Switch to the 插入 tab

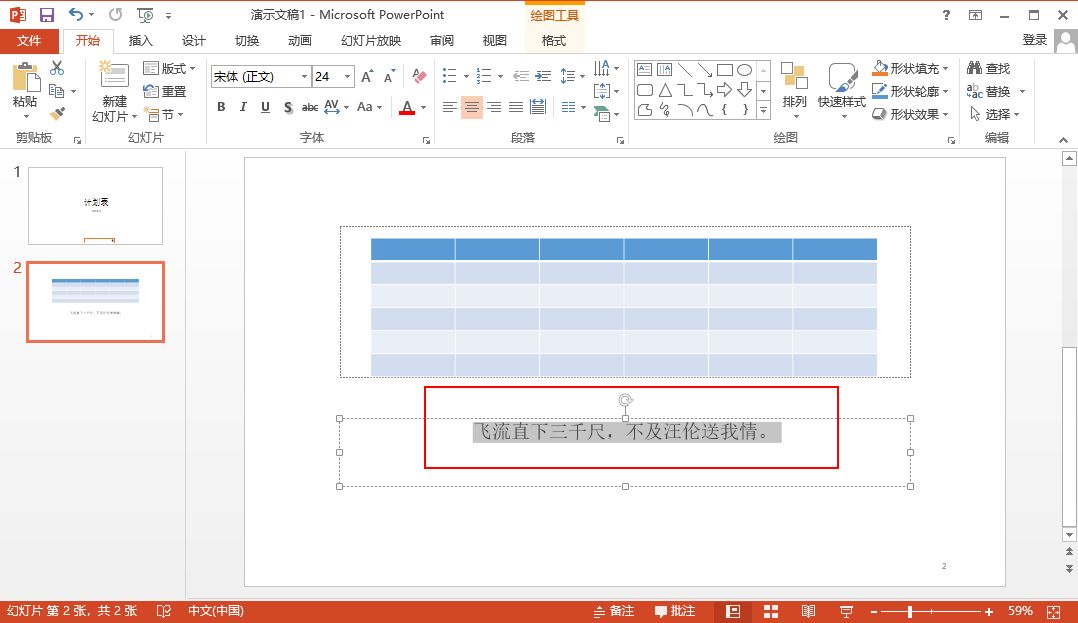pyautogui.click(x=141, y=41)
